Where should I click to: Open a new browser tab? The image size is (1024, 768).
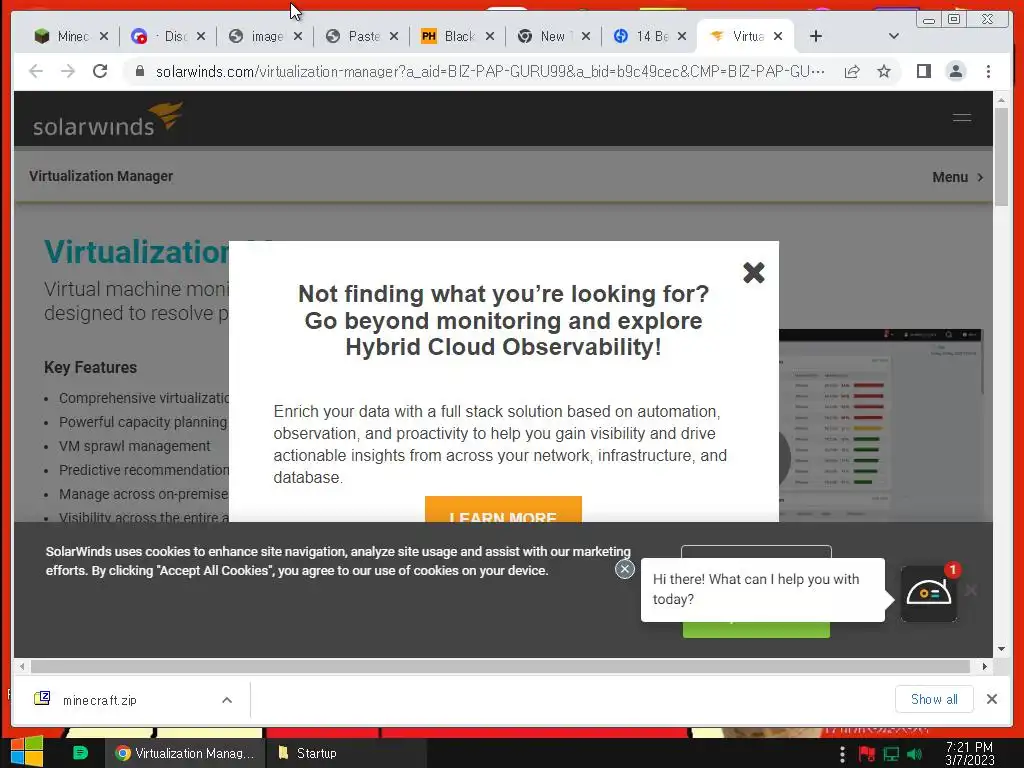coord(816,36)
